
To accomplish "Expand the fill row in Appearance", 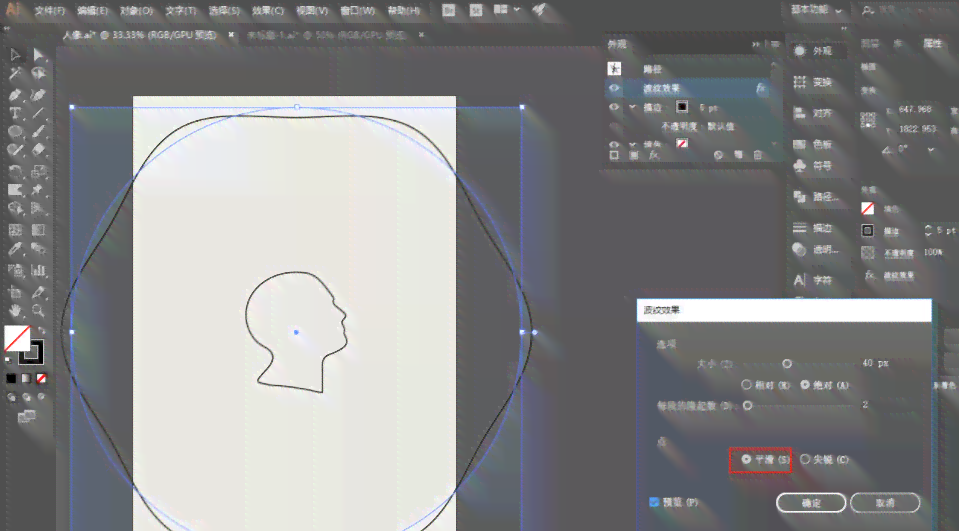I will coord(632,144).
